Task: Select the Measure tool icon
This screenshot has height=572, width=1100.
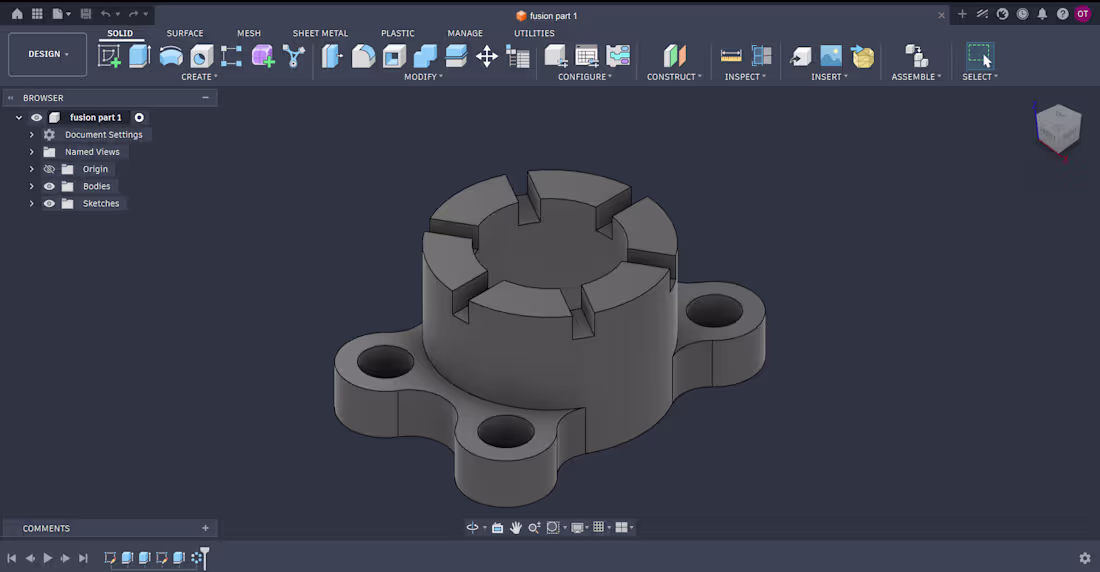Action: pos(731,56)
